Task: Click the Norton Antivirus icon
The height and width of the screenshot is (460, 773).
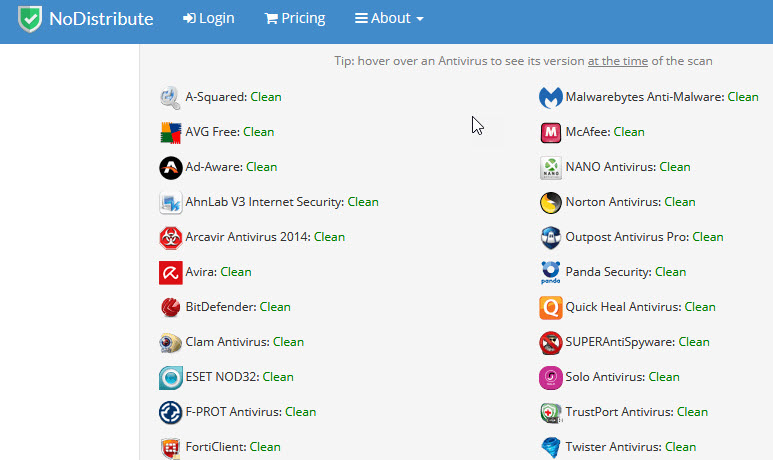Action: coord(551,202)
